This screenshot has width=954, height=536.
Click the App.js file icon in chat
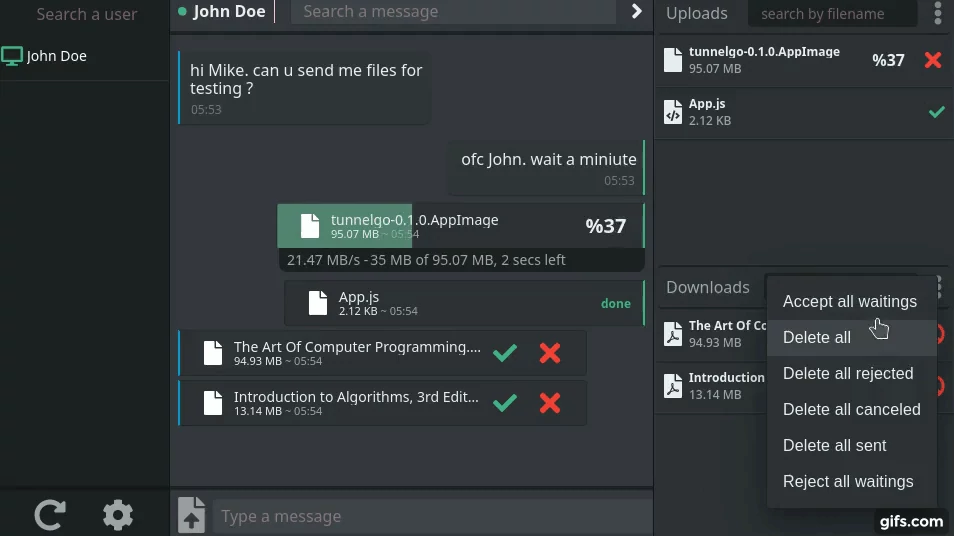point(318,303)
